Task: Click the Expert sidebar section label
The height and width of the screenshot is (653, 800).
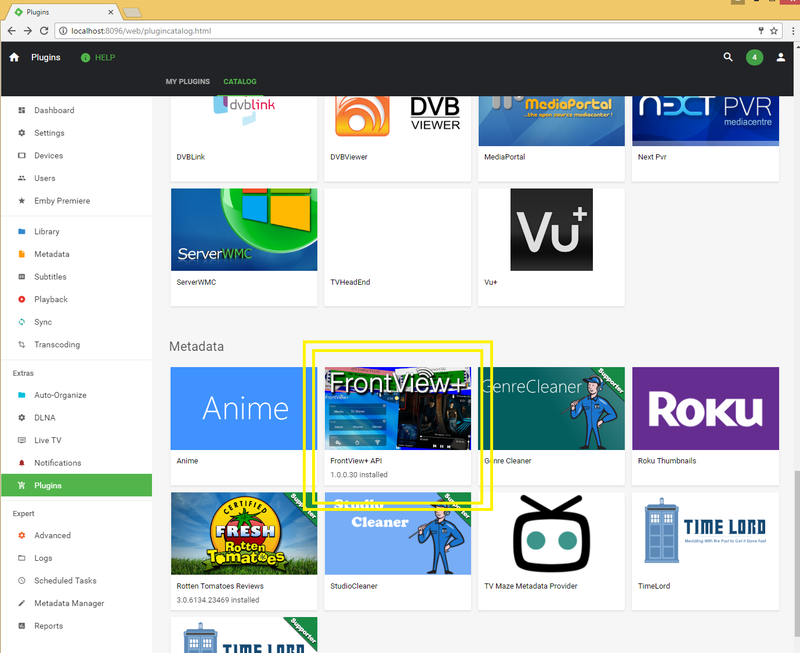Action: [23, 514]
